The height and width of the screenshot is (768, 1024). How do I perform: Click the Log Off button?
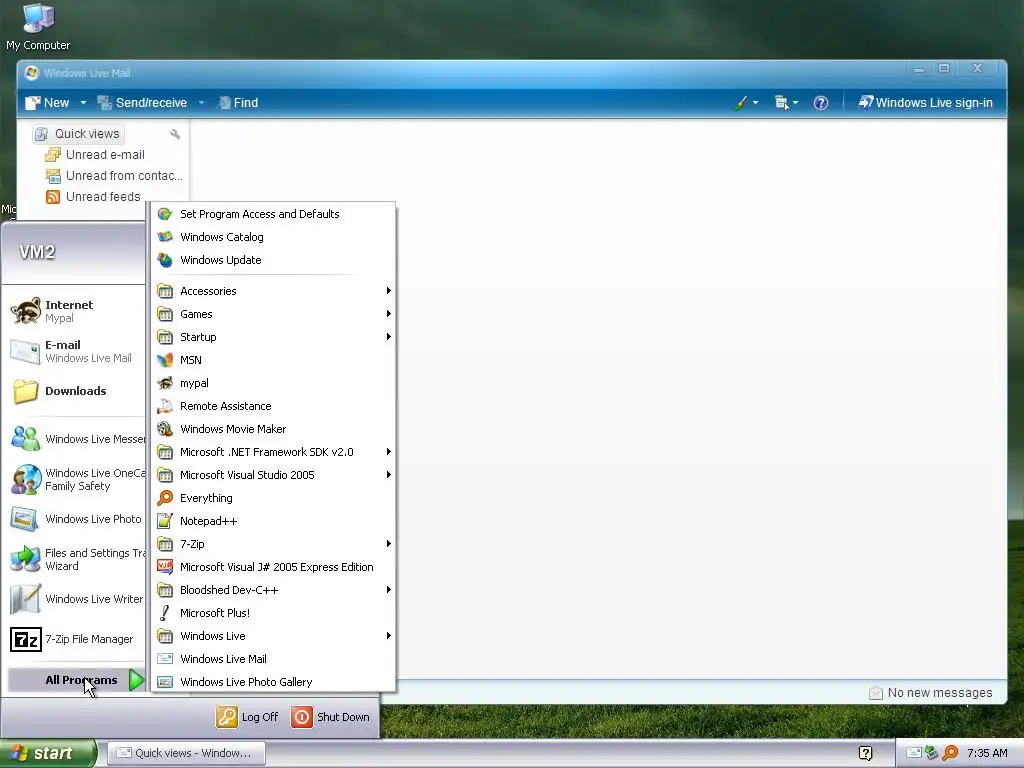tap(248, 717)
